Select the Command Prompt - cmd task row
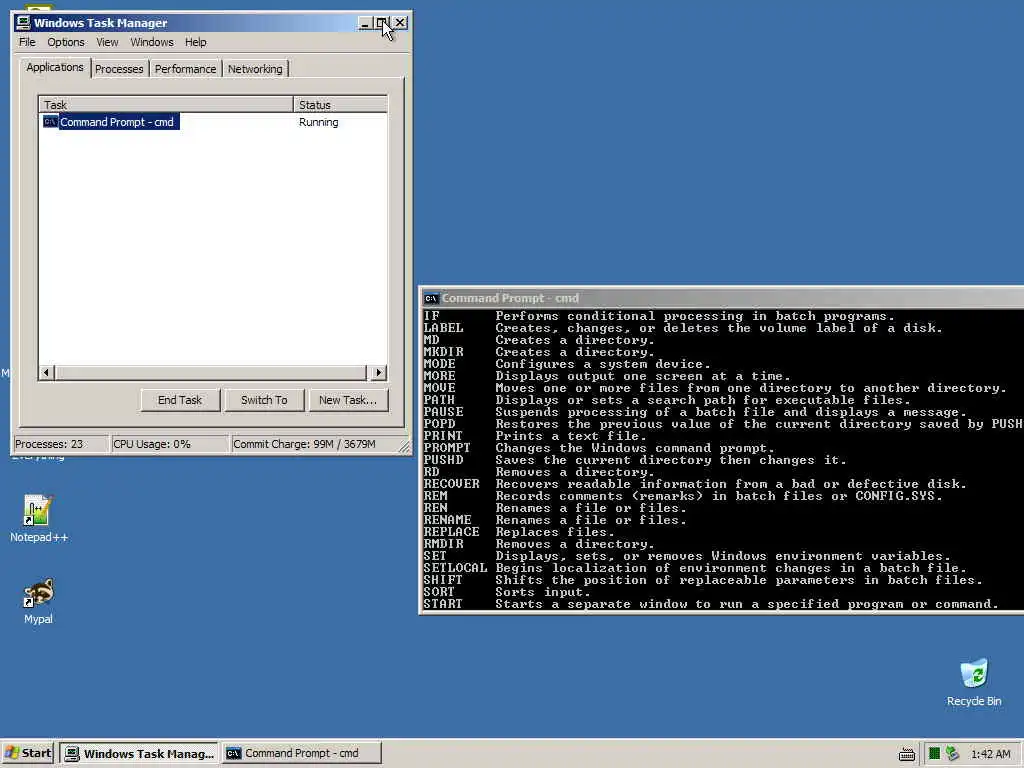 (213, 122)
